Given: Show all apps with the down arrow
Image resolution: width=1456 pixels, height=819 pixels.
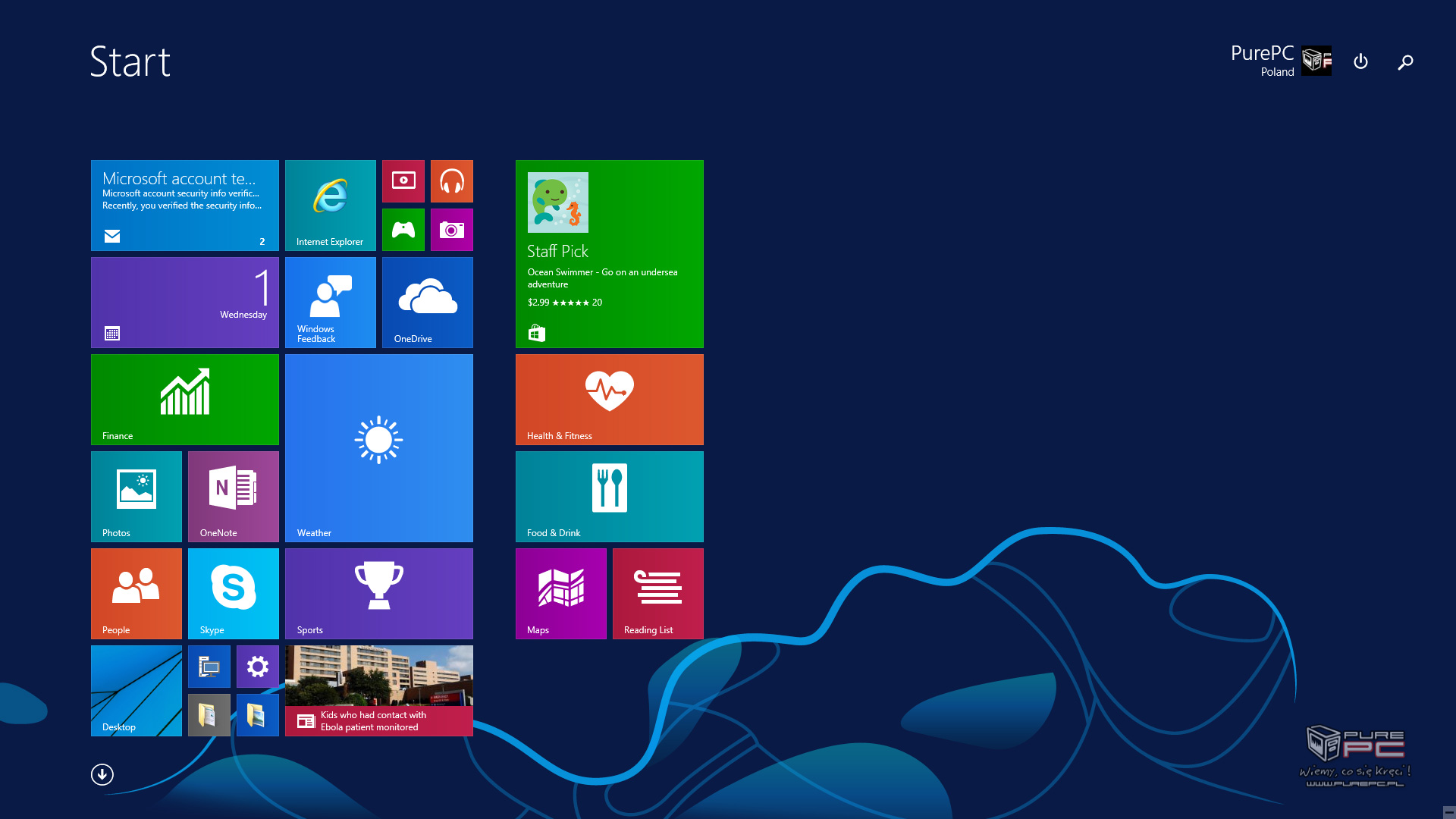Looking at the screenshot, I should coord(102,774).
